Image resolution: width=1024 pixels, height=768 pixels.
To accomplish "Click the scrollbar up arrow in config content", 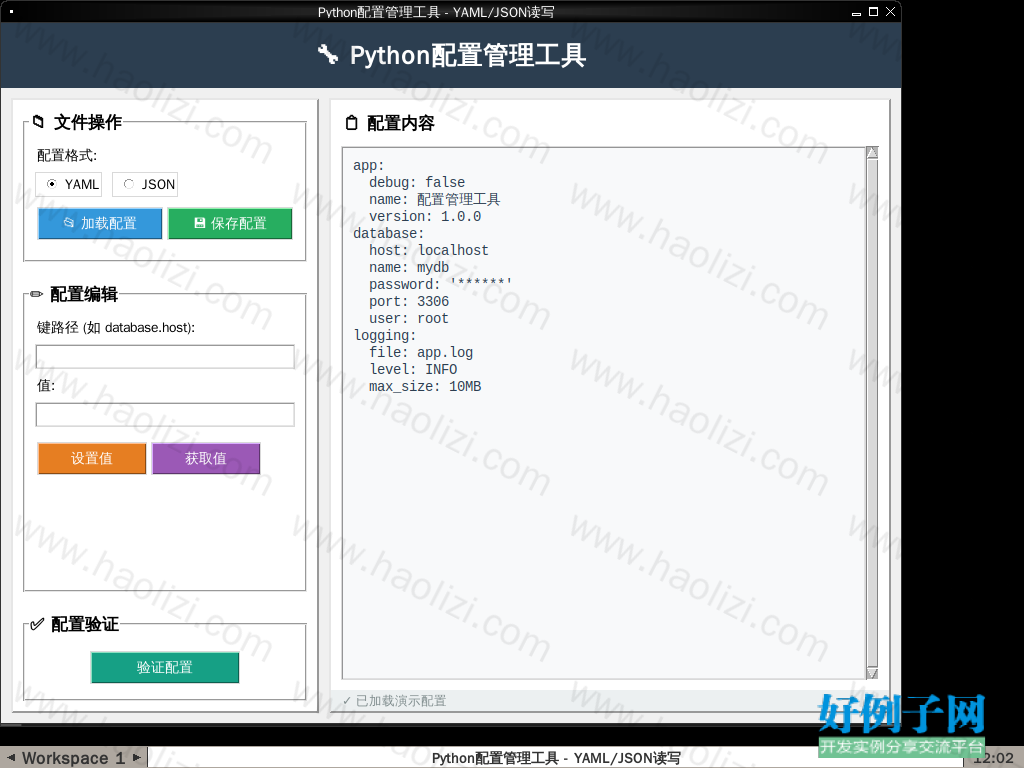I will [x=872, y=153].
